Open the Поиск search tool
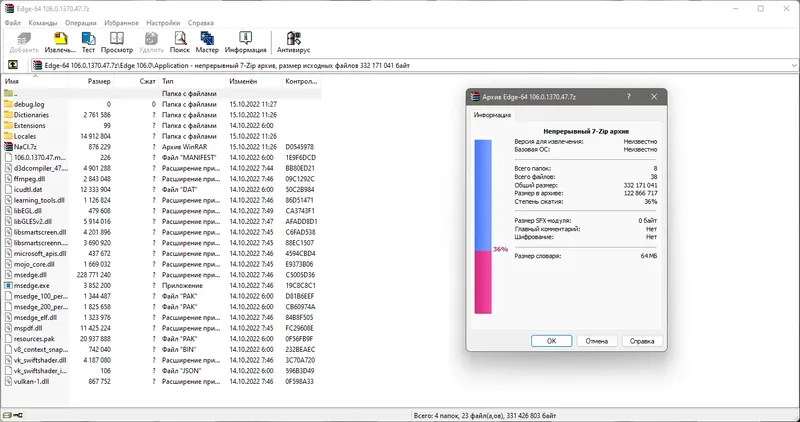Image resolution: width=800 pixels, height=422 pixels. 180,42
